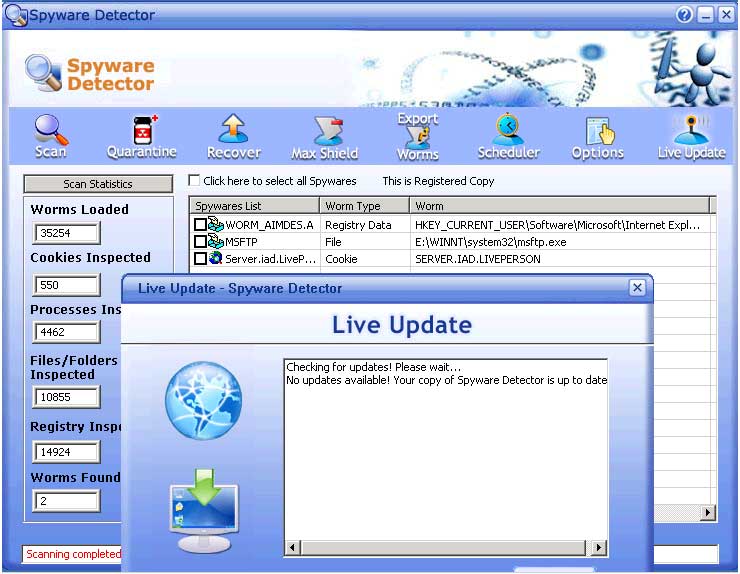Click the Worms Found value field
This screenshot has width=740, height=574.
(67, 501)
